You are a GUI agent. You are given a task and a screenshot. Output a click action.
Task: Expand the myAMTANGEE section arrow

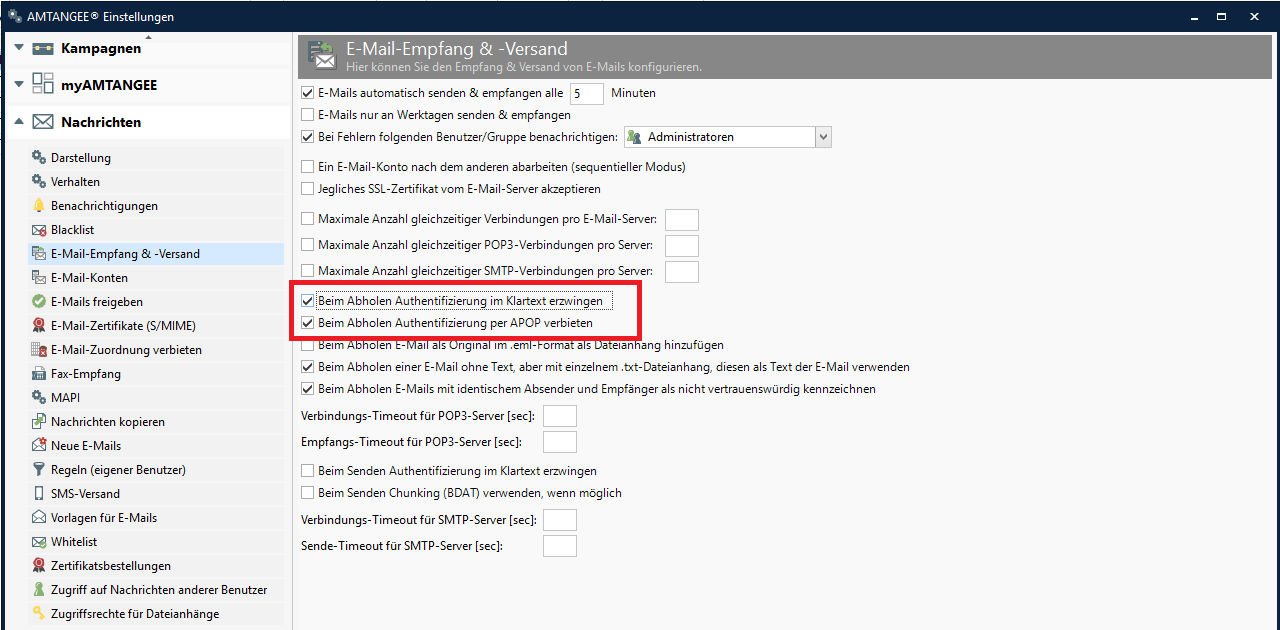pyautogui.click(x=19, y=85)
